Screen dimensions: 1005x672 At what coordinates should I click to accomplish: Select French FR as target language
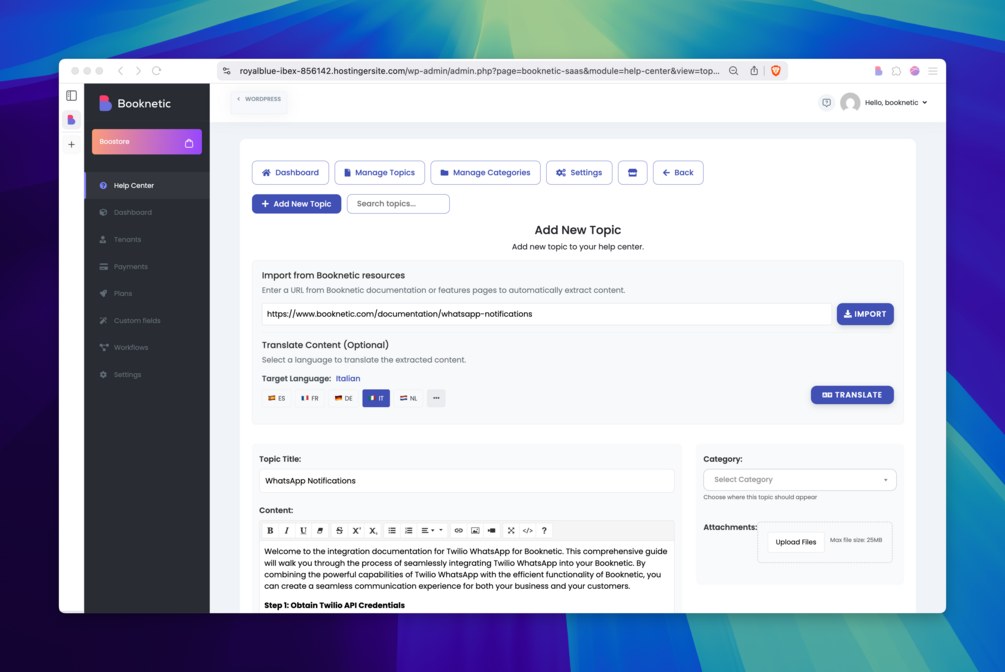tap(310, 398)
